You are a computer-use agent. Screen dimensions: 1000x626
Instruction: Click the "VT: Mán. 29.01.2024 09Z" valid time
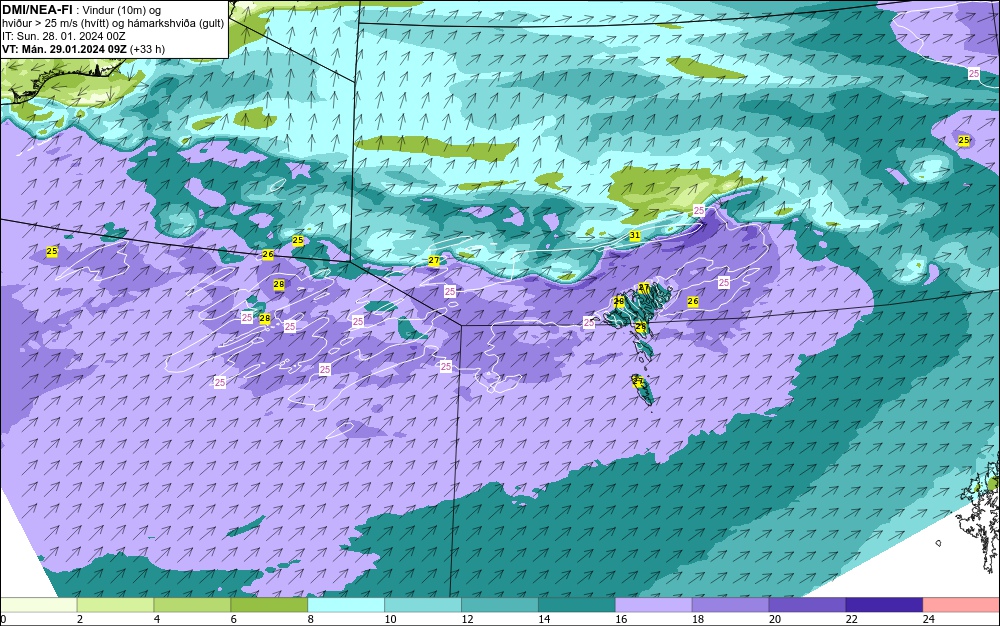[x=64, y=49]
